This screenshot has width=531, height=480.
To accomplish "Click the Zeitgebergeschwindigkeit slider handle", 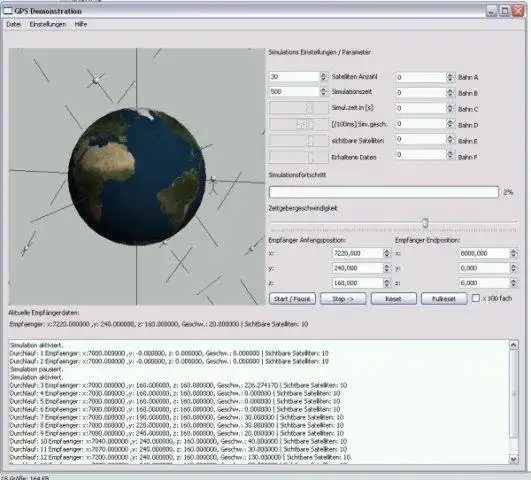I will (x=425, y=223).
